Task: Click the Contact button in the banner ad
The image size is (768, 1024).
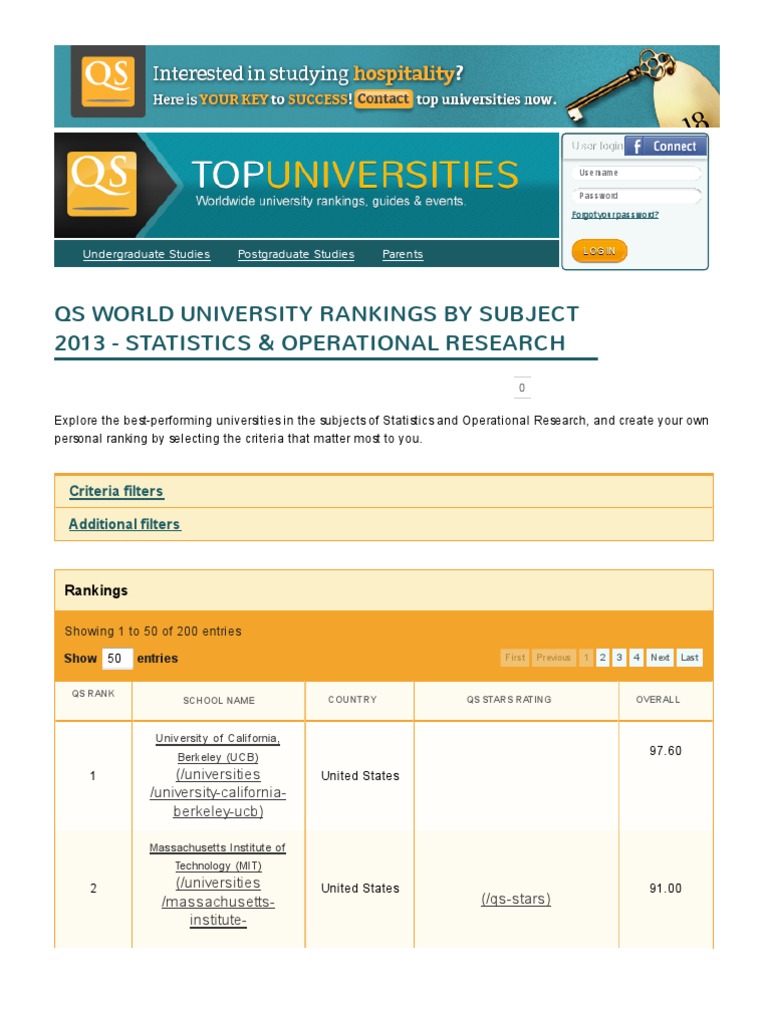Action: tap(383, 99)
